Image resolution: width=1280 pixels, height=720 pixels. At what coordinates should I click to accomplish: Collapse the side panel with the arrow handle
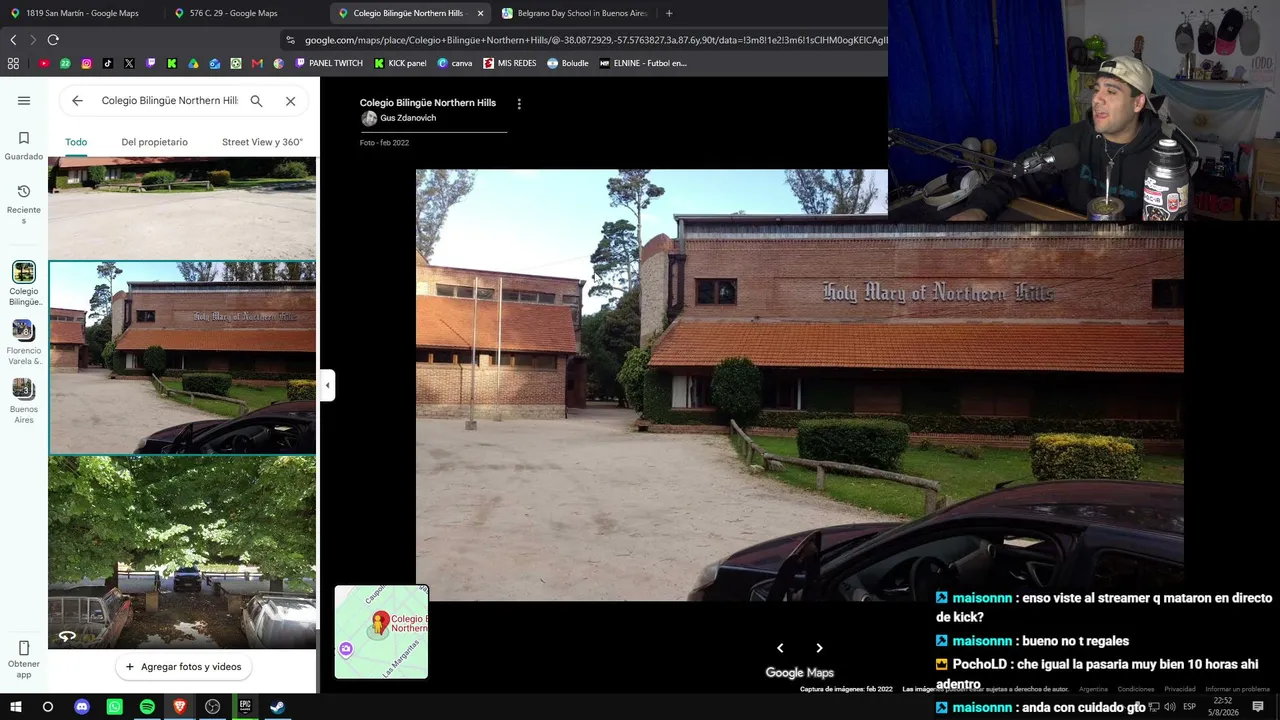(x=327, y=385)
